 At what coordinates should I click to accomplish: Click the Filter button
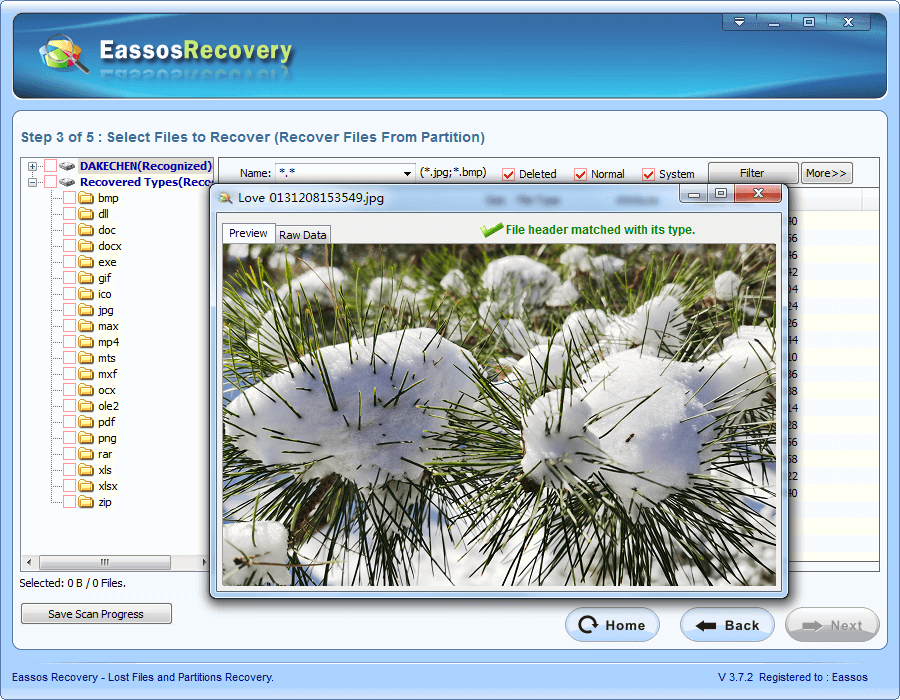753,172
